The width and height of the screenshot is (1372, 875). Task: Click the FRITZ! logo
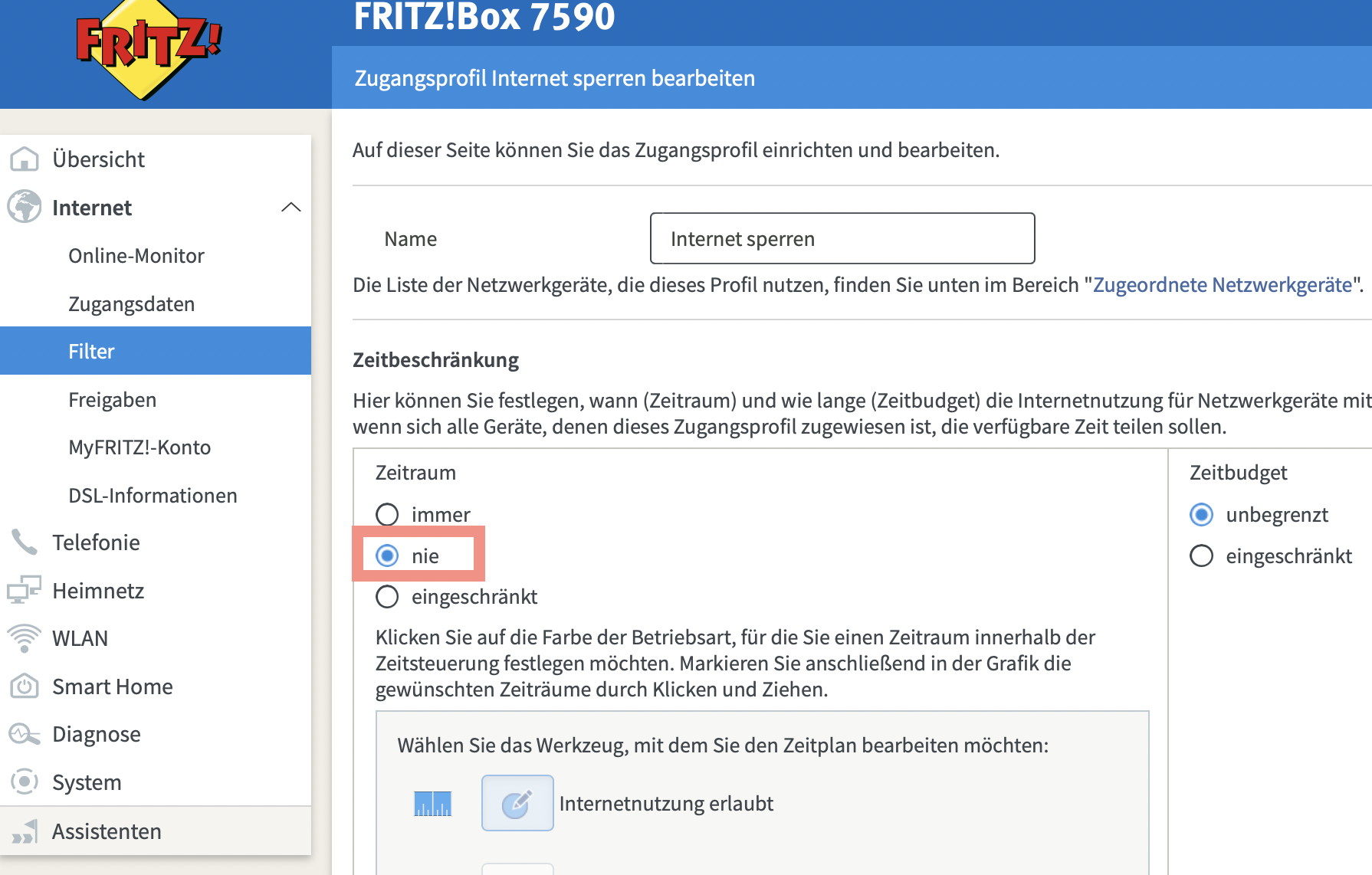149,49
